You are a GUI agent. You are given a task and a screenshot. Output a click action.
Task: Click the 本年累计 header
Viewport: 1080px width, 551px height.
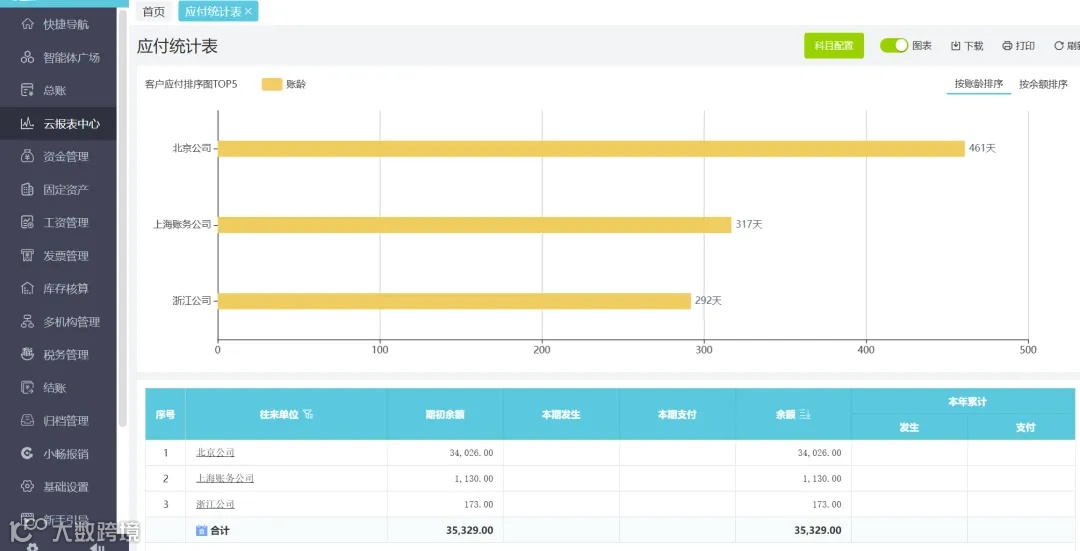pos(967,402)
